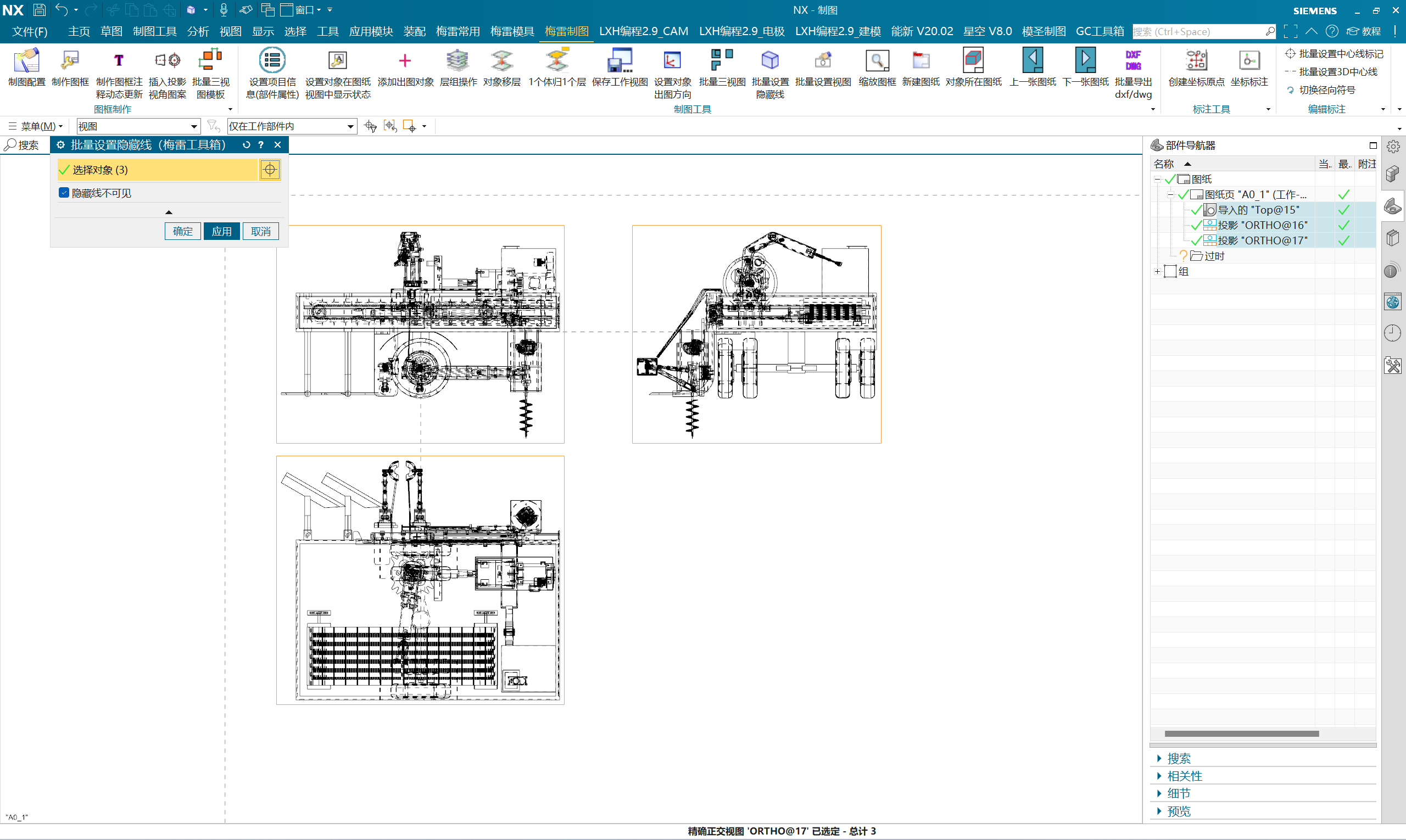Image resolution: width=1406 pixels, height=840 pixels.
Task: Click the 应用 button
Action: pos(221,231)
